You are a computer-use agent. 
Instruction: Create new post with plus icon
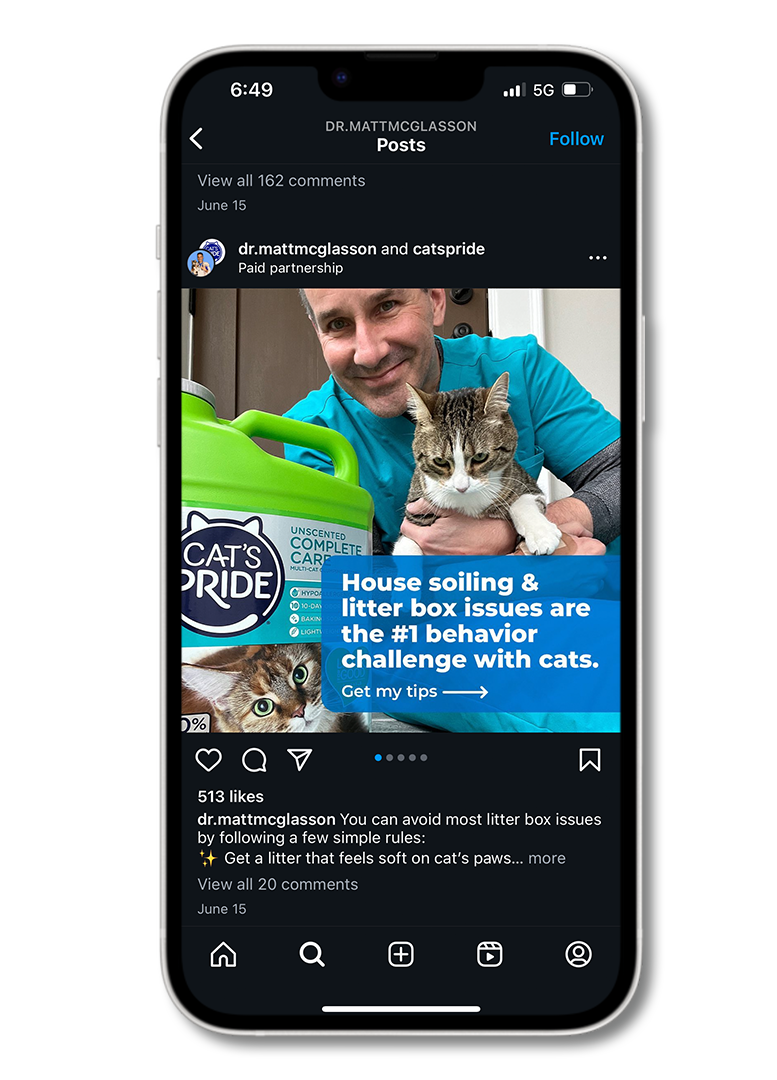point(401,955)
